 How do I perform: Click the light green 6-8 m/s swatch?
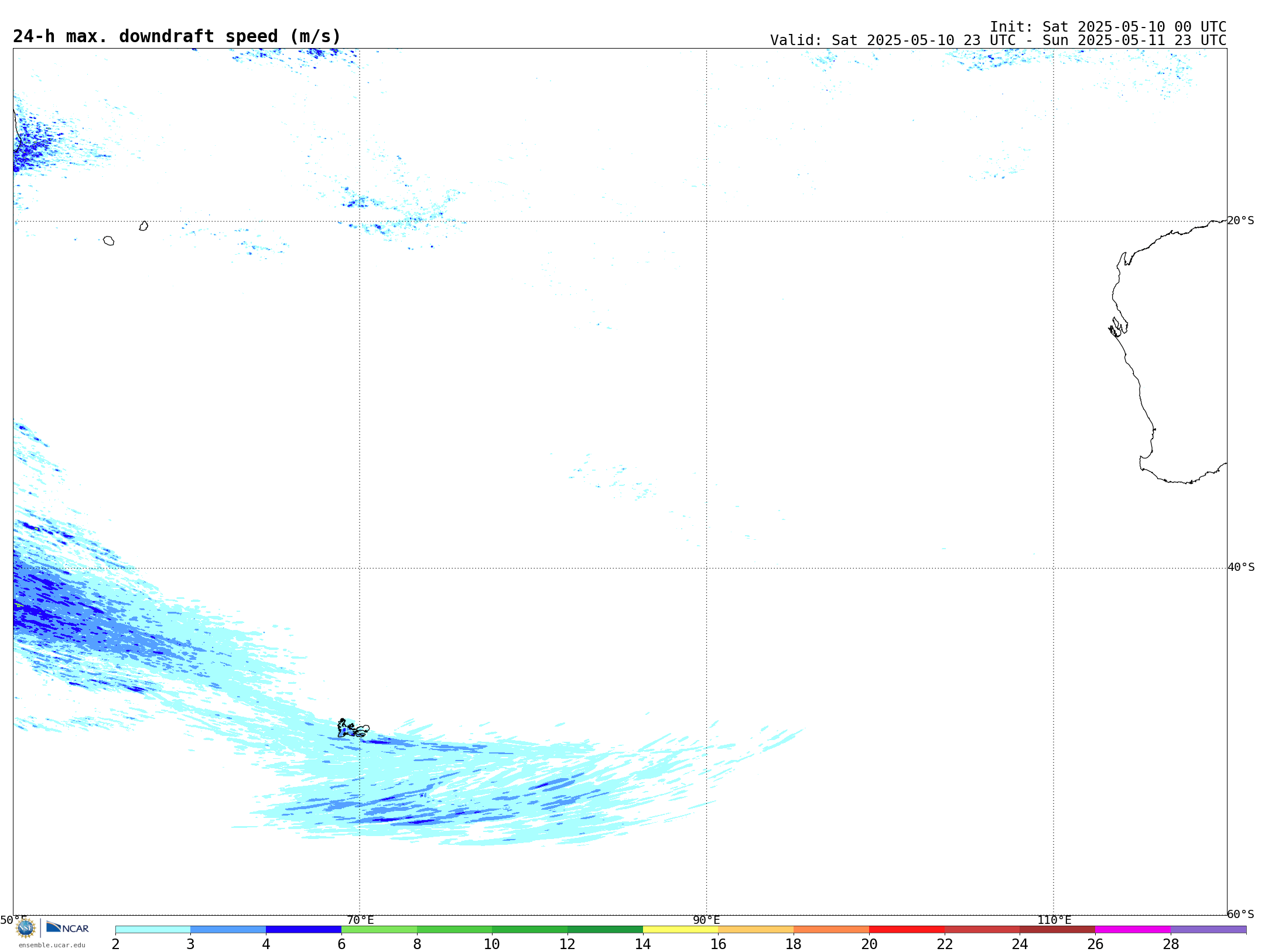[379, 929]
